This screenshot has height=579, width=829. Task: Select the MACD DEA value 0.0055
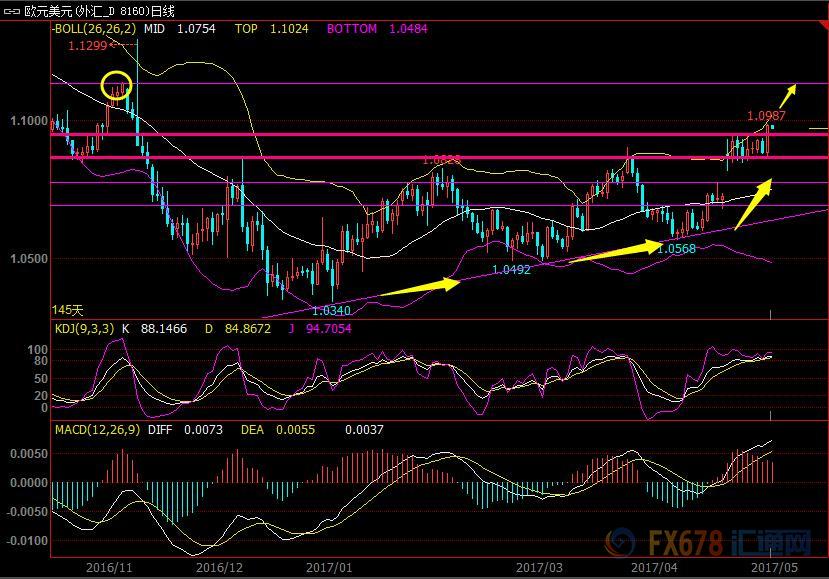click(296, 429)
